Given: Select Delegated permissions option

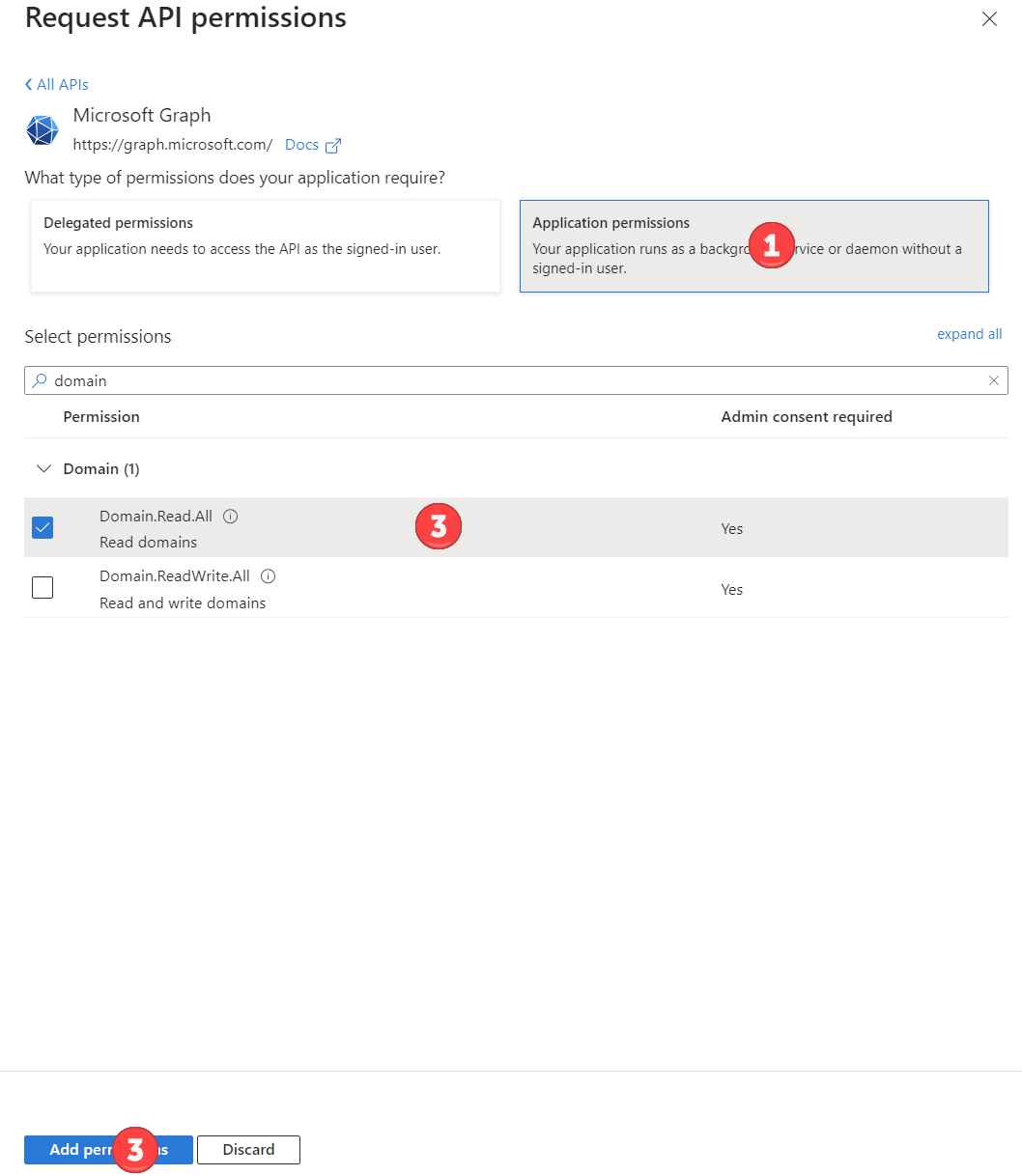Looking at the screenshot, I should [x=265, y=246].
